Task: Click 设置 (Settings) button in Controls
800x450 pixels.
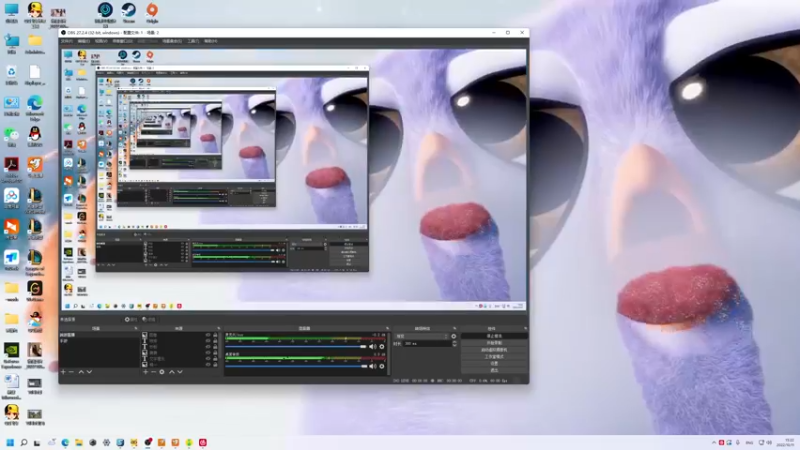Action: click(494, 363)
